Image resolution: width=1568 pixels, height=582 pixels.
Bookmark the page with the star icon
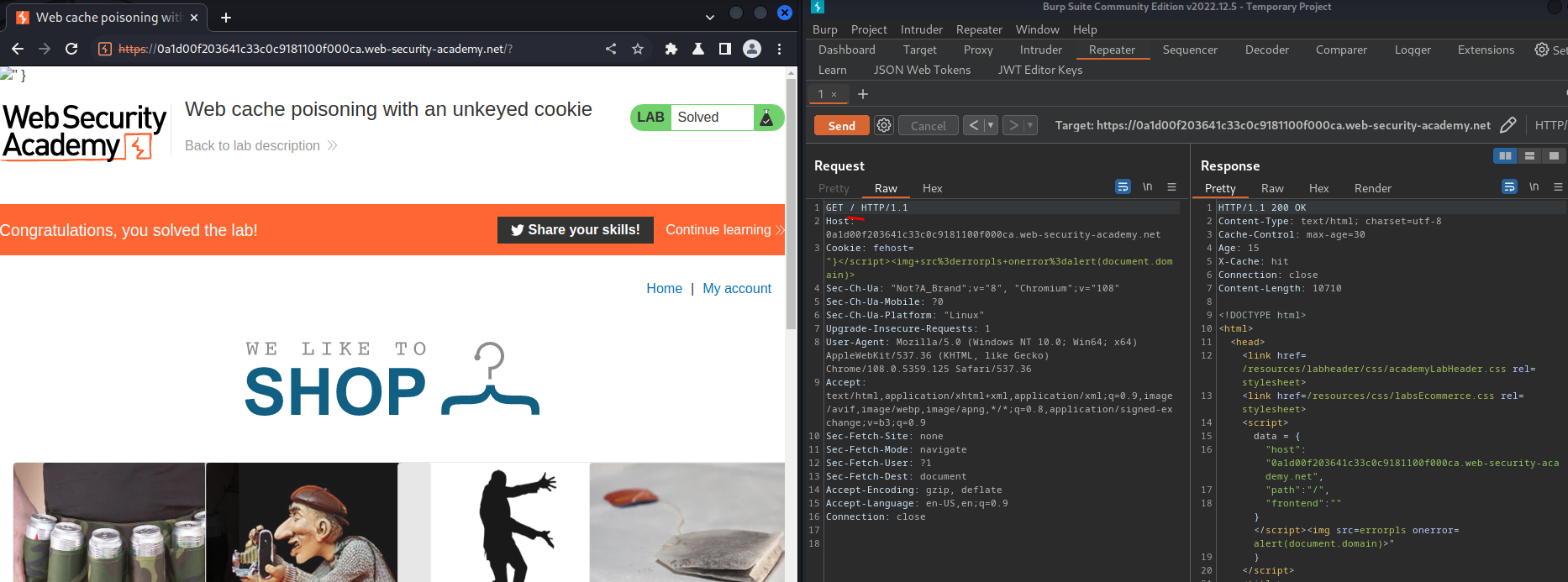click(638, 49)
